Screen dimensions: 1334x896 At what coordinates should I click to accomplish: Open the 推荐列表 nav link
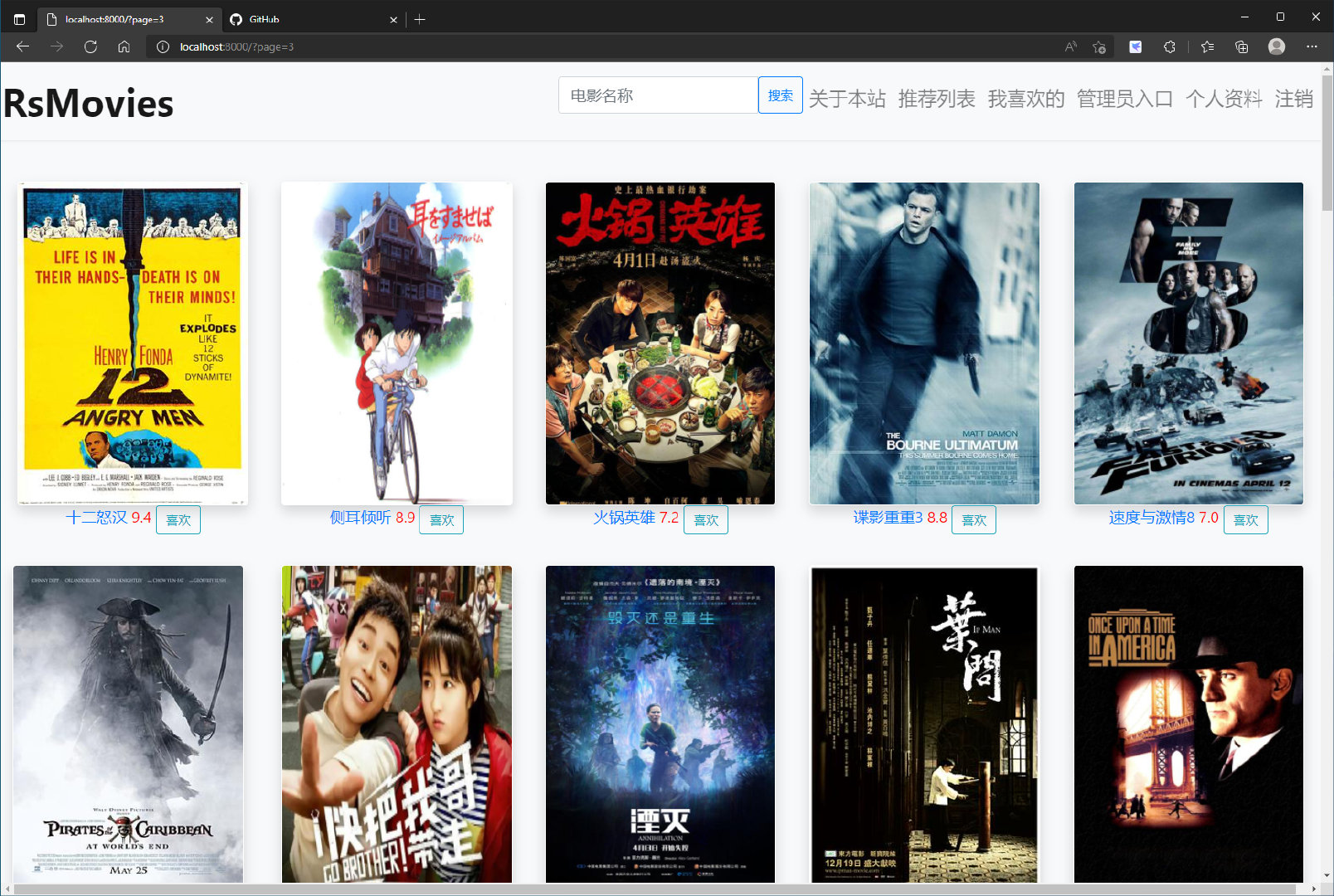tap(937, 99)
